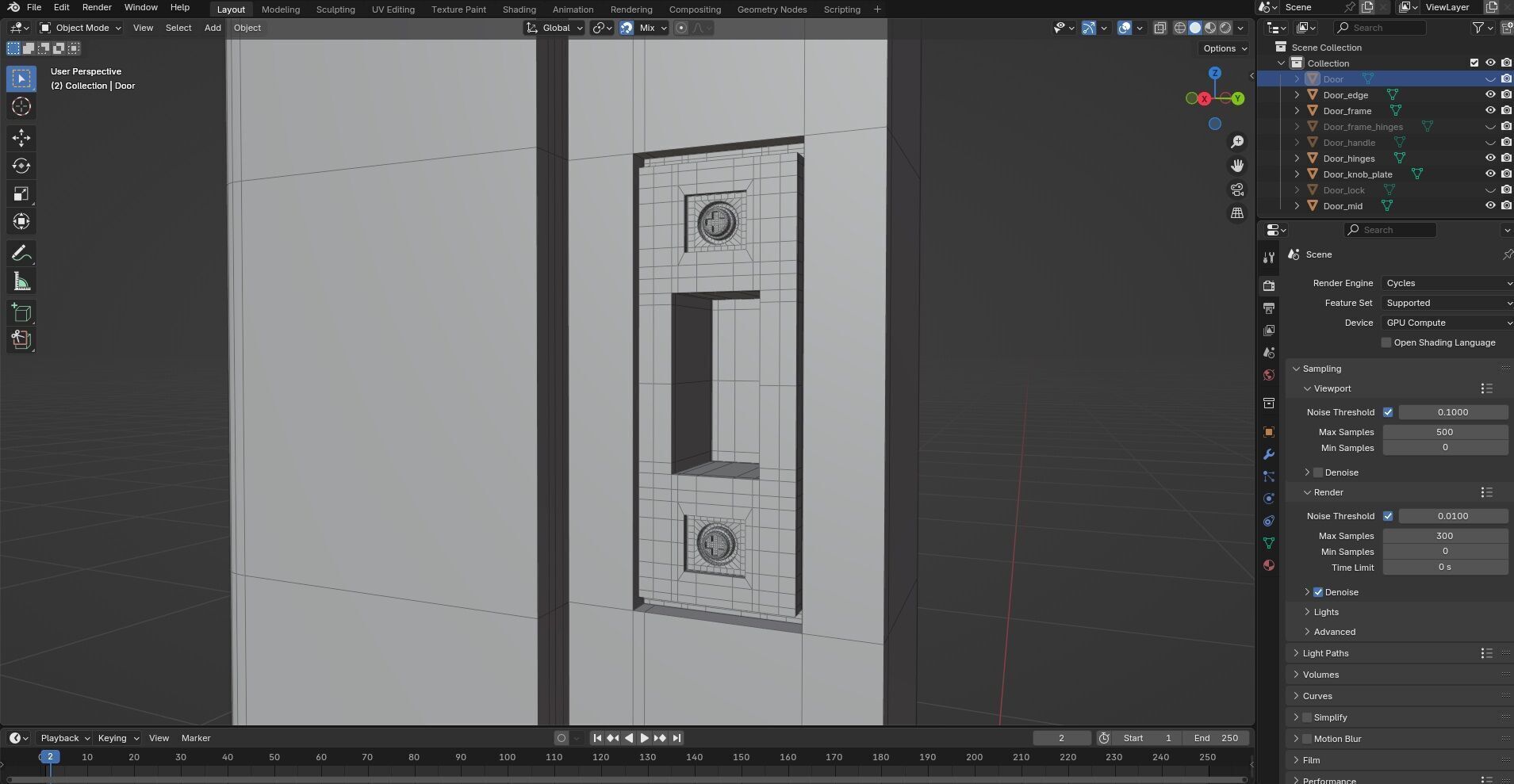The height and width of the screenshot is (784, 1514).
Task: Open the Tool properties tab
Action: 1269,257
